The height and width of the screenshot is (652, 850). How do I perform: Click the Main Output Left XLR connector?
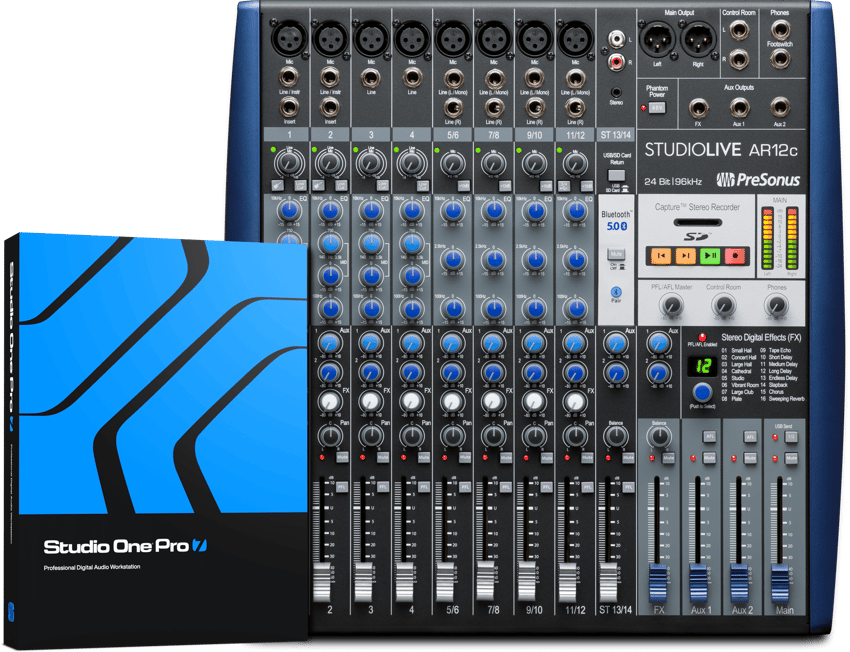(x=657, y=39)
